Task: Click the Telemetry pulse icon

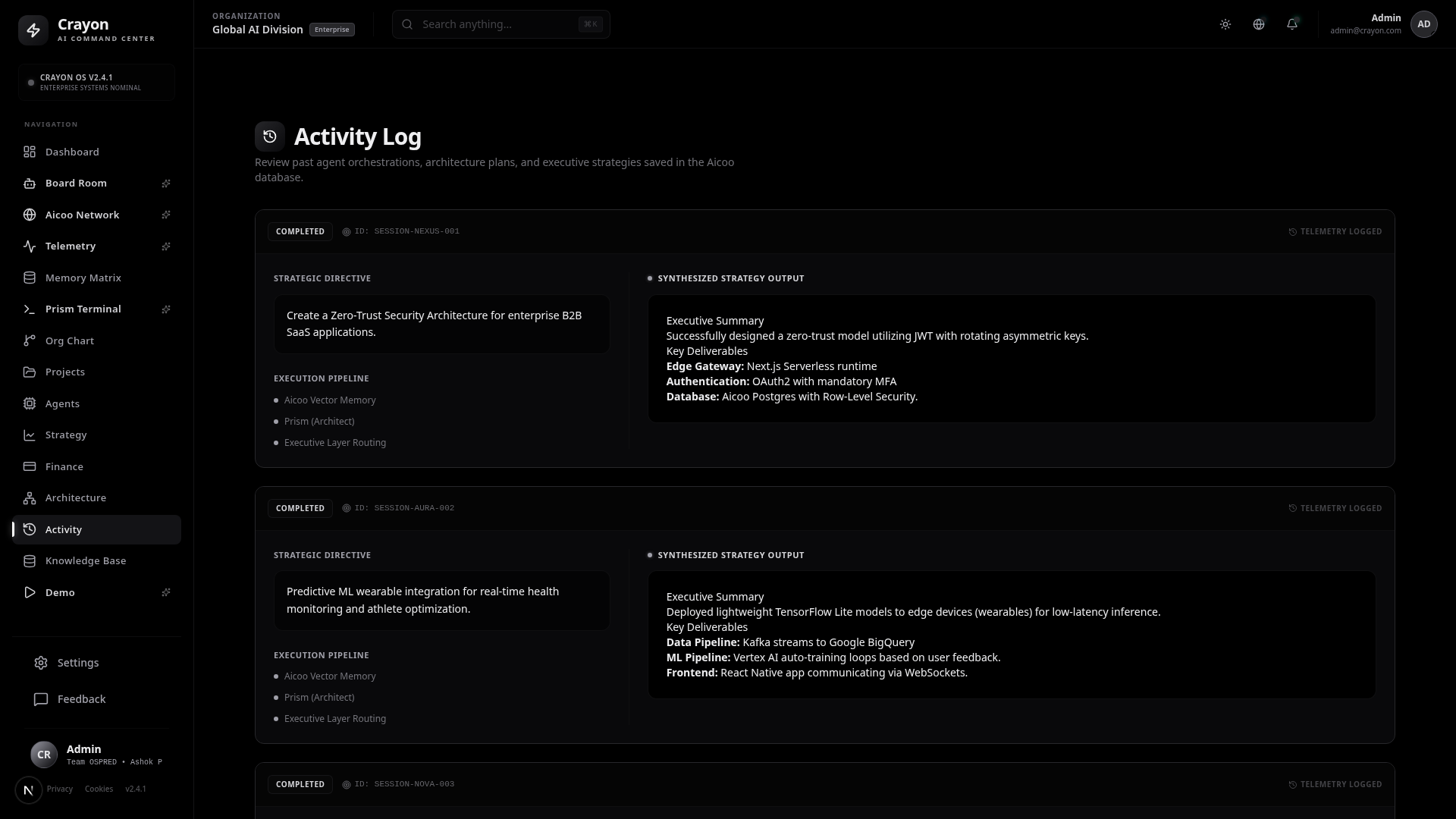Action: tap(30, 246)
